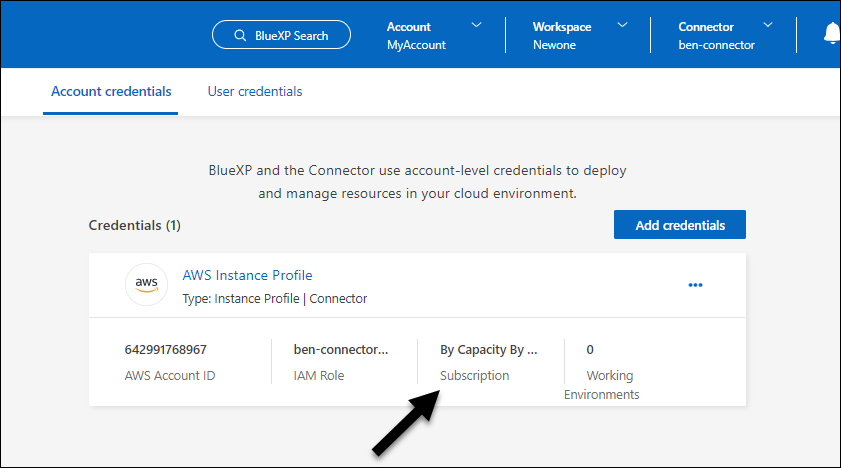Click the AWS logo icon

point(146,285)
